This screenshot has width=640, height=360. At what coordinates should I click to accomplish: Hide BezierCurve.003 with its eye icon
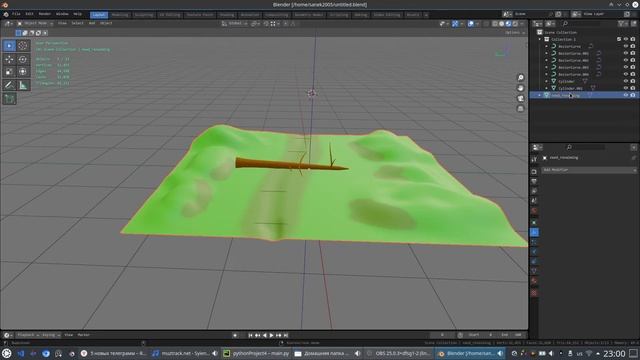[x=626, y=67]
